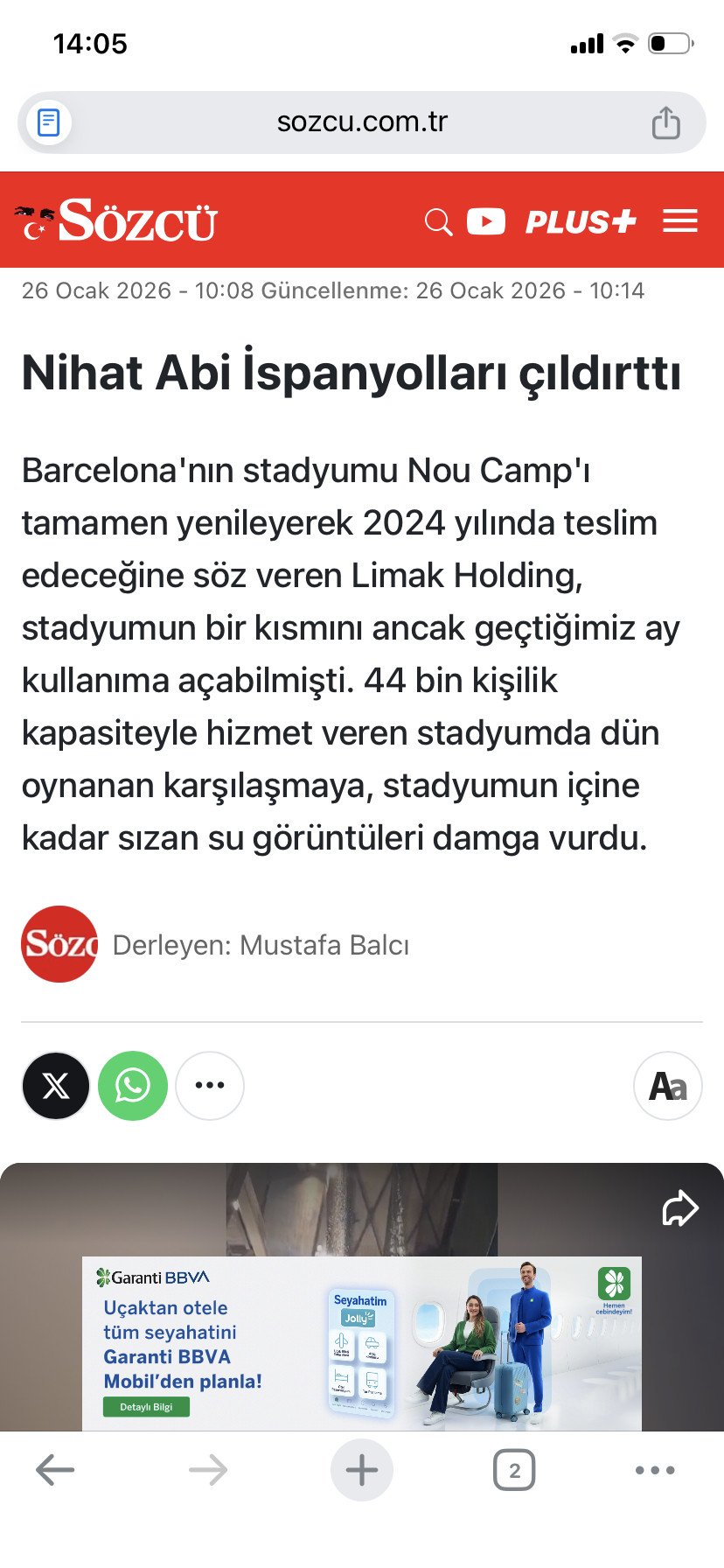
Task: Tap the reader mode page icon
Action: coord(49,122)
